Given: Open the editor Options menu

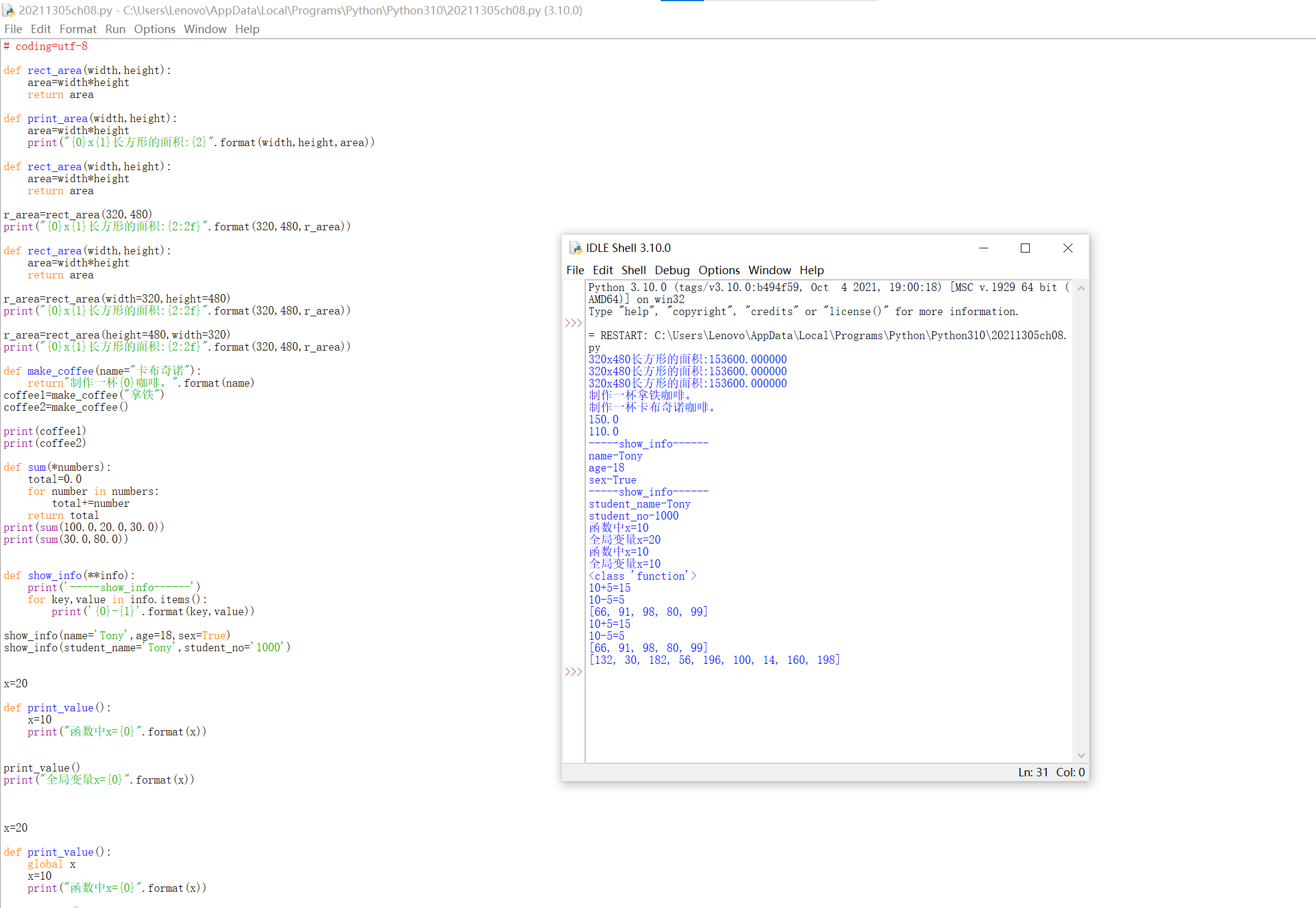Looking at the screenshot, I should tap(155, 29).
